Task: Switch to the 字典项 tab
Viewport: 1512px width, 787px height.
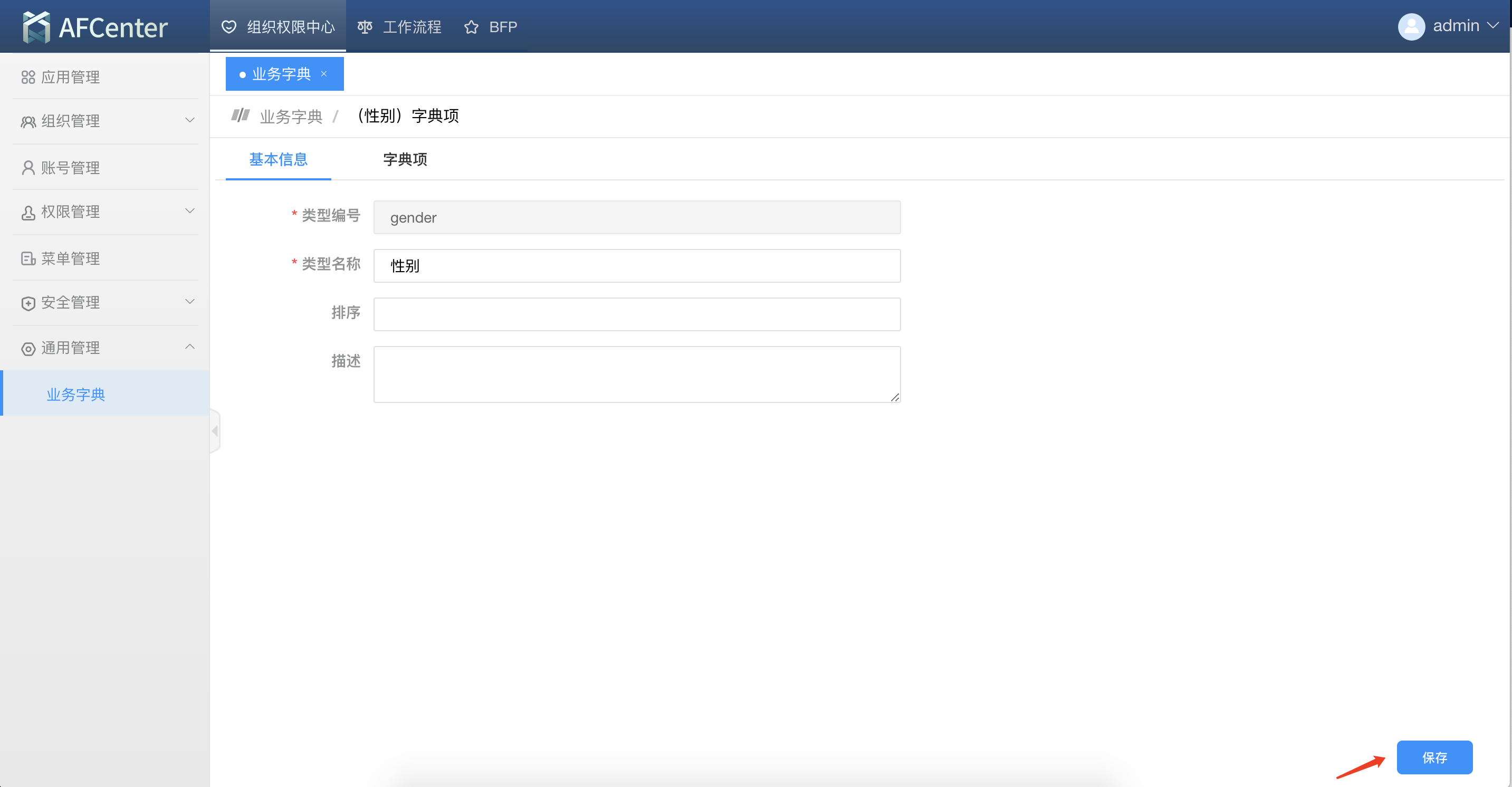Action: click(x=405, y=160)
